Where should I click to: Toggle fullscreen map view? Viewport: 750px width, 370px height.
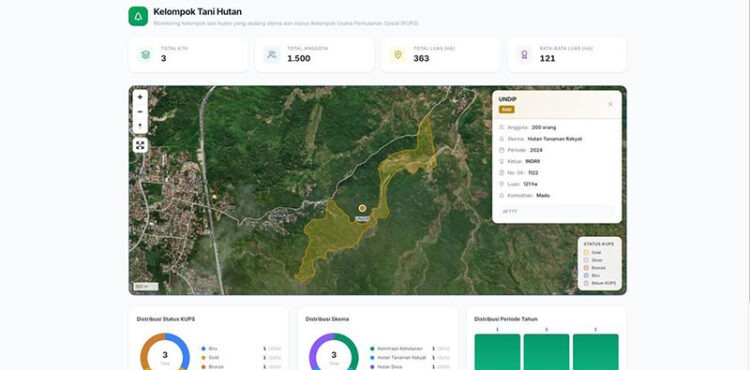pos(140,145)
